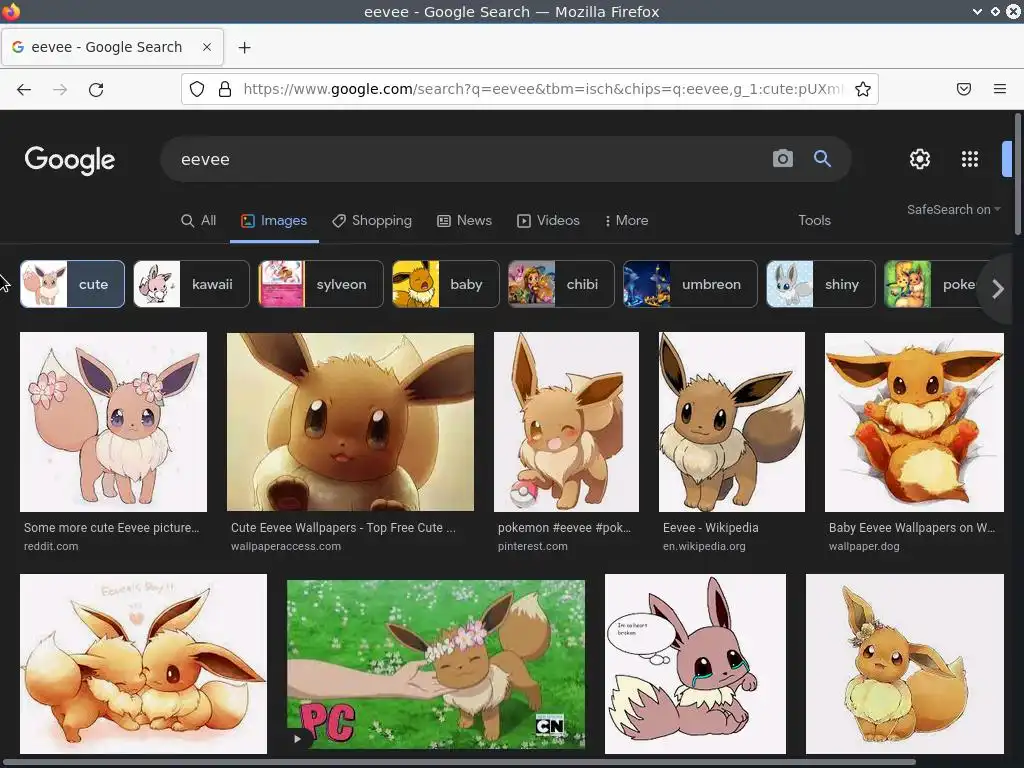
Task: Open SafeSearch dropdown
Action: pos(953,210)
